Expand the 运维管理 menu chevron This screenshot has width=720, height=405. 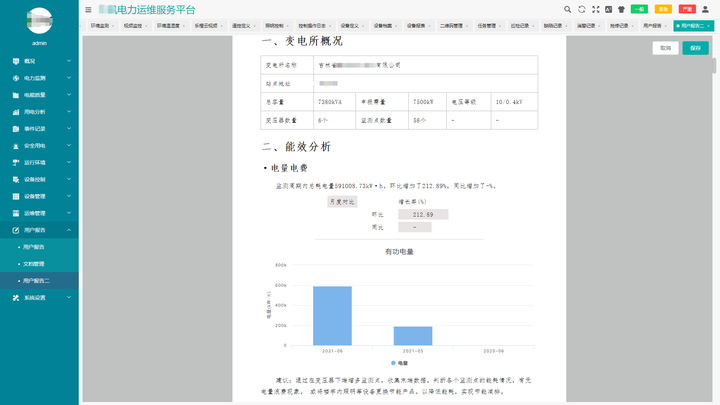(69, 214)
